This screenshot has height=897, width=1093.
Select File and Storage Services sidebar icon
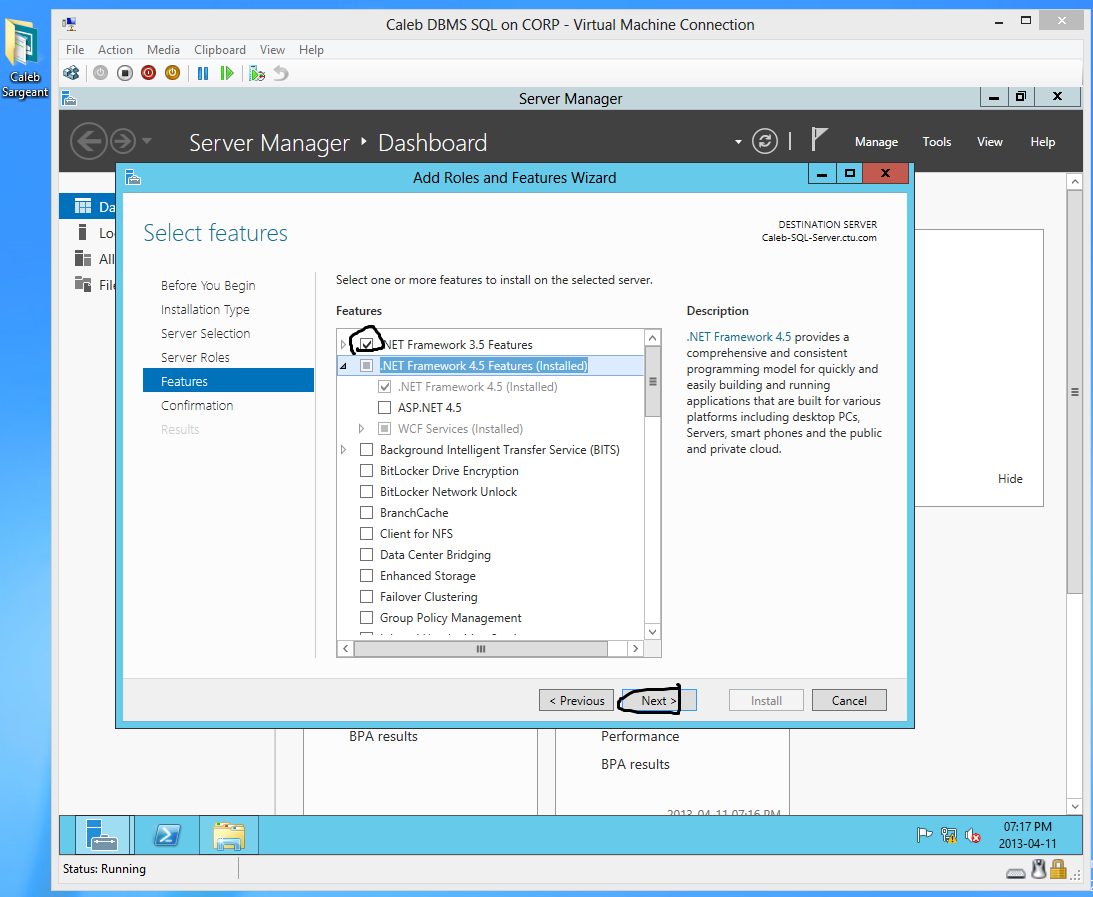(83, 284)
